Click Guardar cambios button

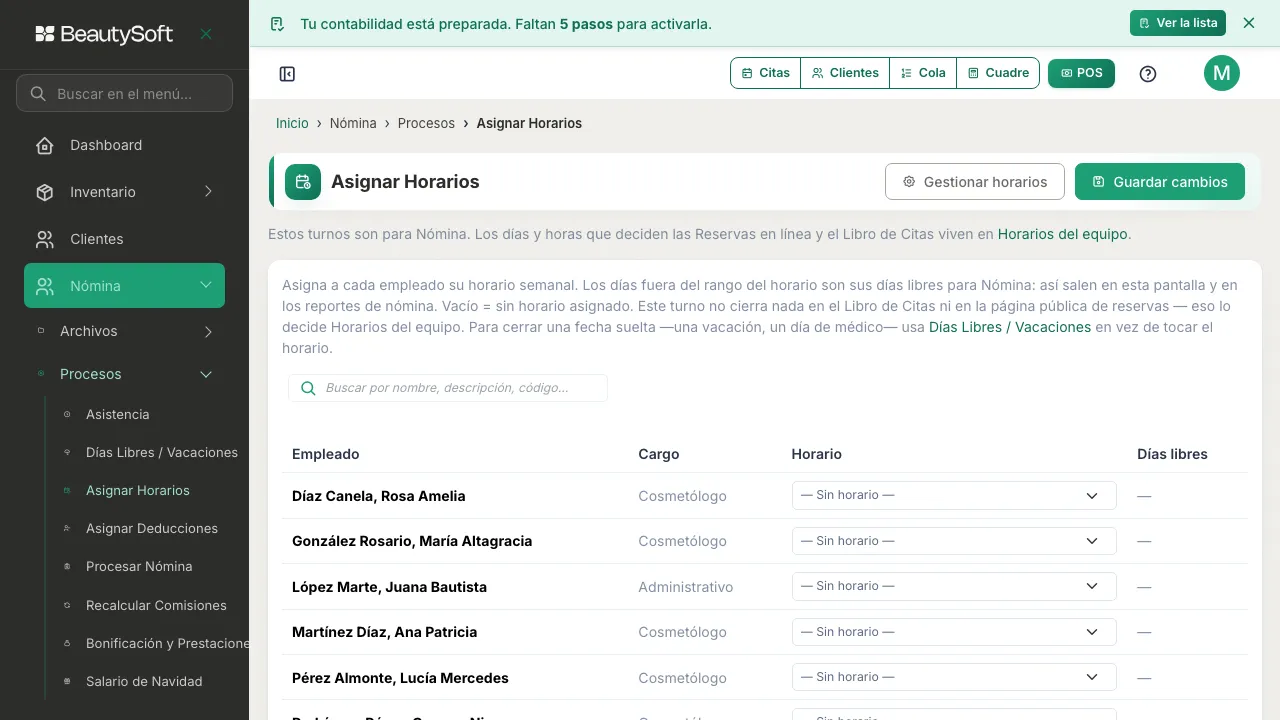coord(1160,182)
